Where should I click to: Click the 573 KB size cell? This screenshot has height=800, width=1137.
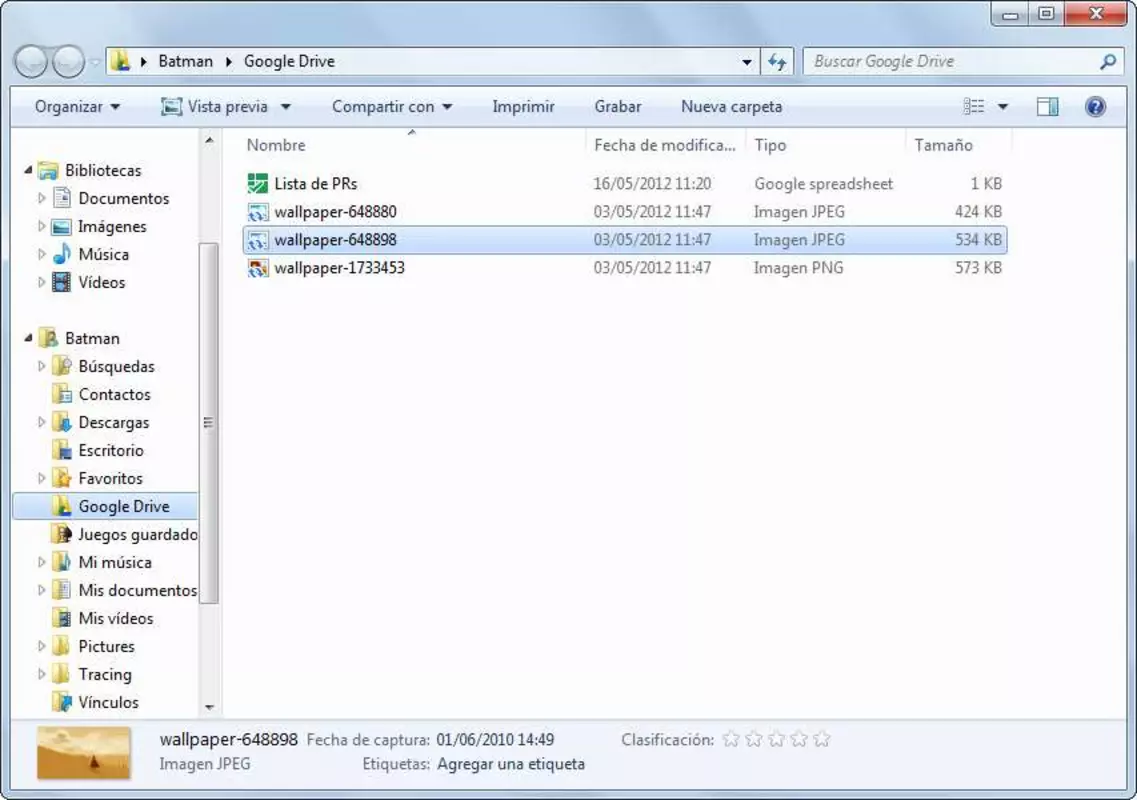point(978,268)
